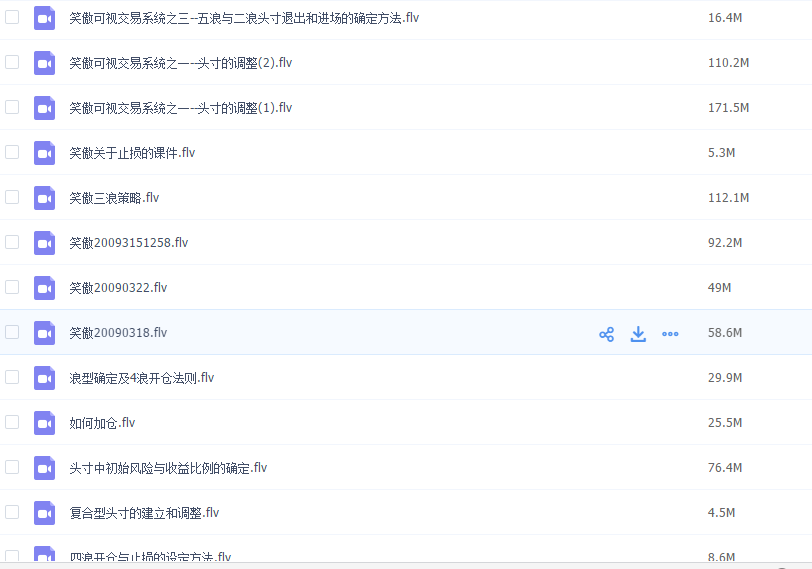Click video icon for 浪型确定及4浪开仓法则.flv

44,378
